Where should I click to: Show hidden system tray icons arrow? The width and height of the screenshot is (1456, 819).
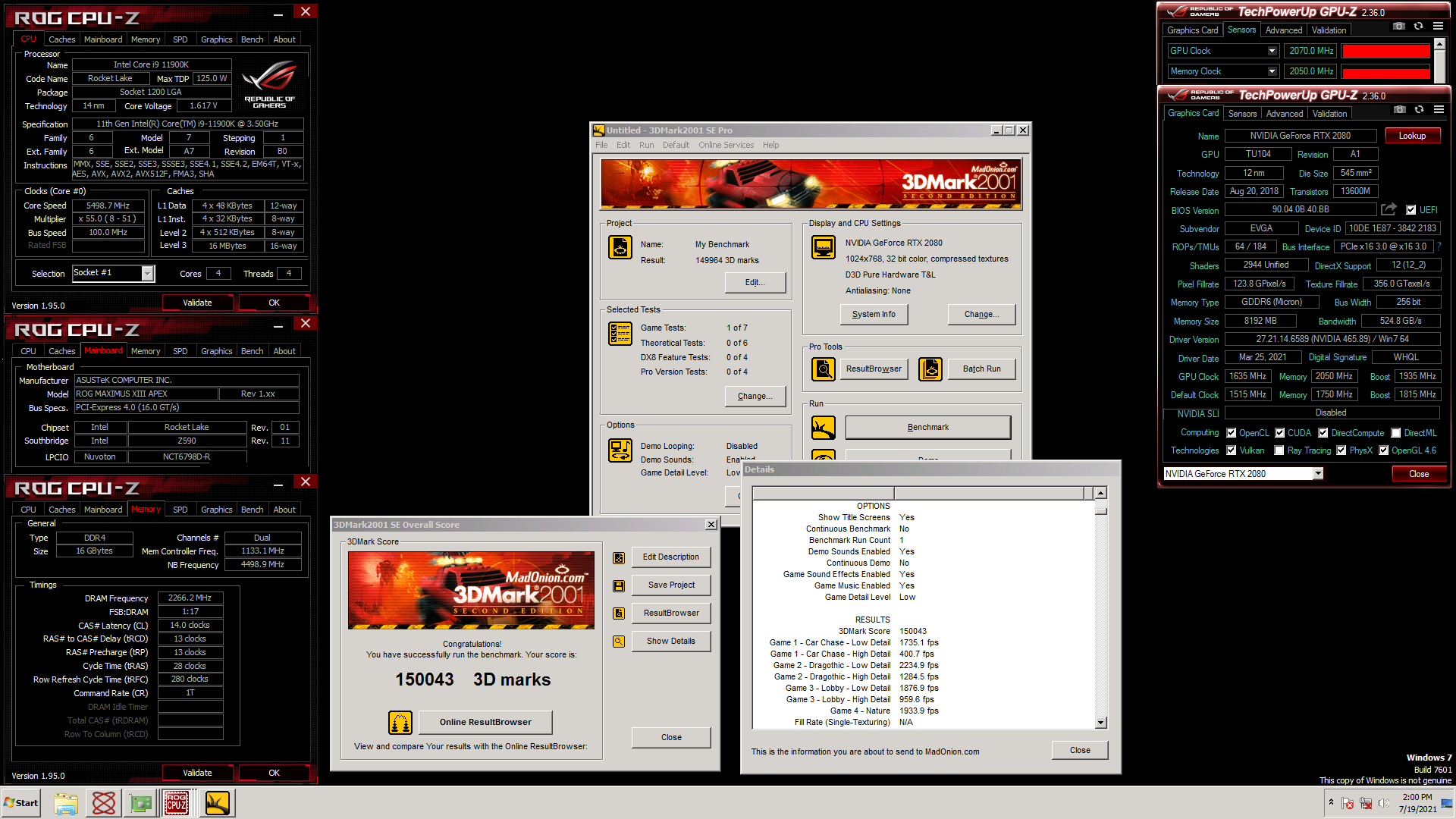click(1330, 802)
